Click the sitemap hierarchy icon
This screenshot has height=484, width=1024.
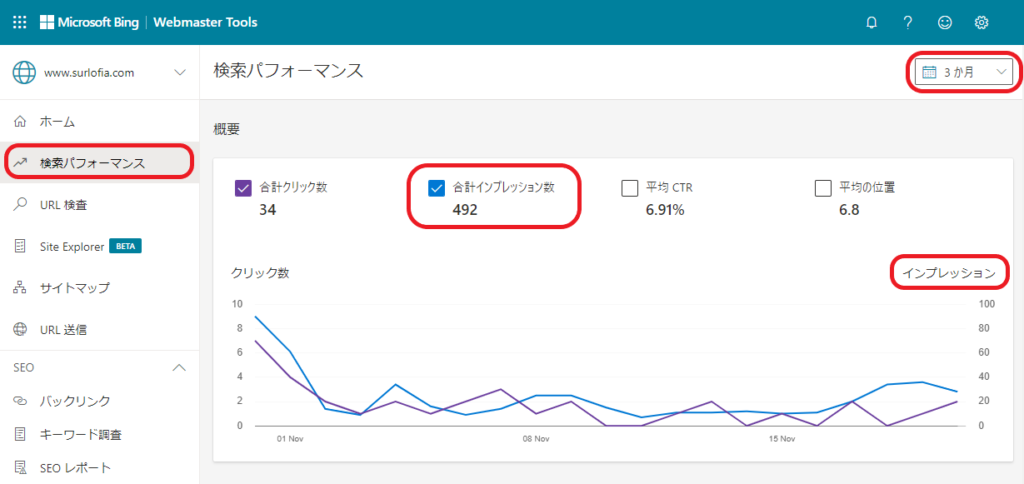point(20,288)
